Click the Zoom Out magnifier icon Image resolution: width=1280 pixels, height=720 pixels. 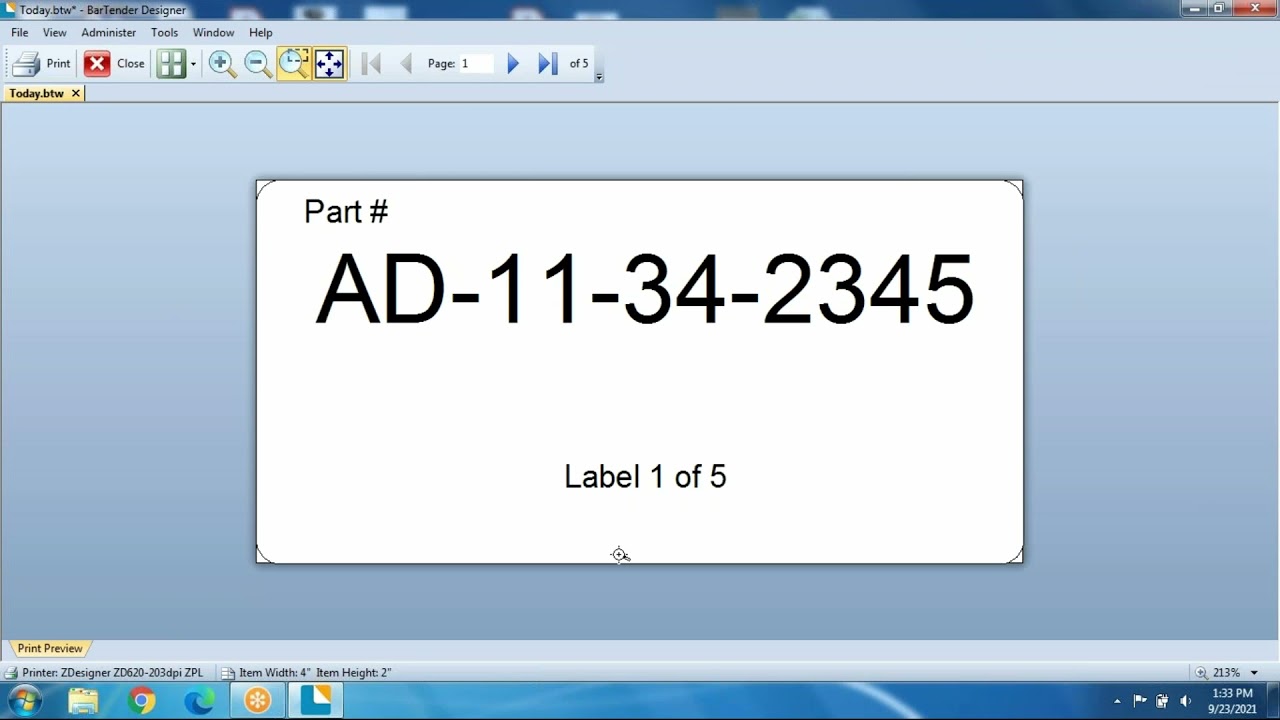(258, 63)
